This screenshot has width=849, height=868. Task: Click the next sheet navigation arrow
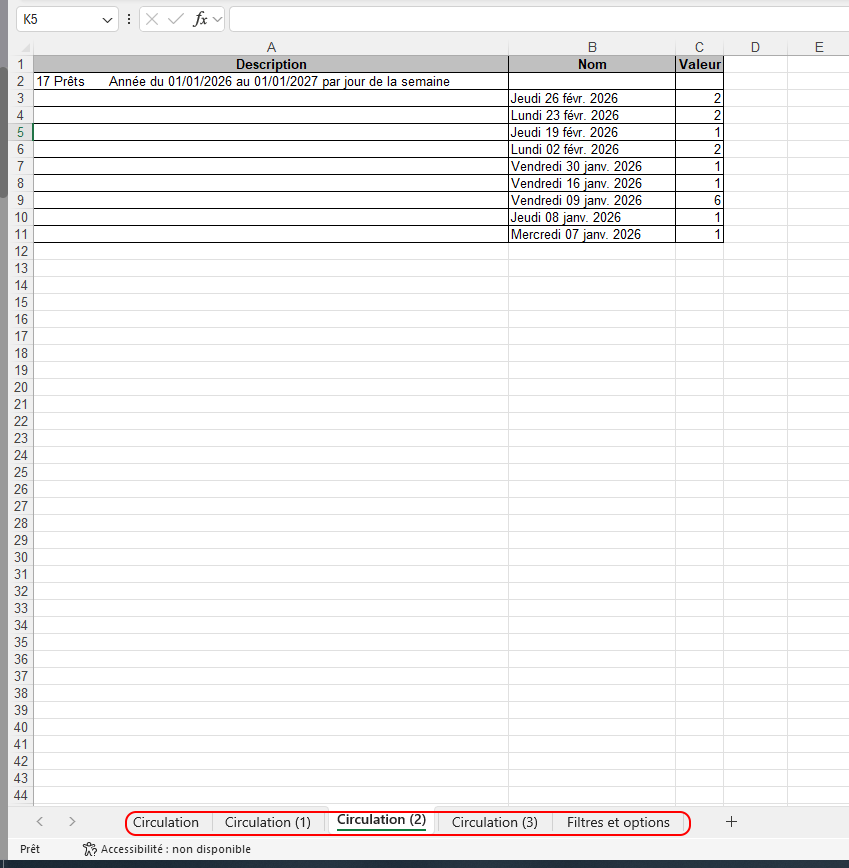tap(71, 822)
